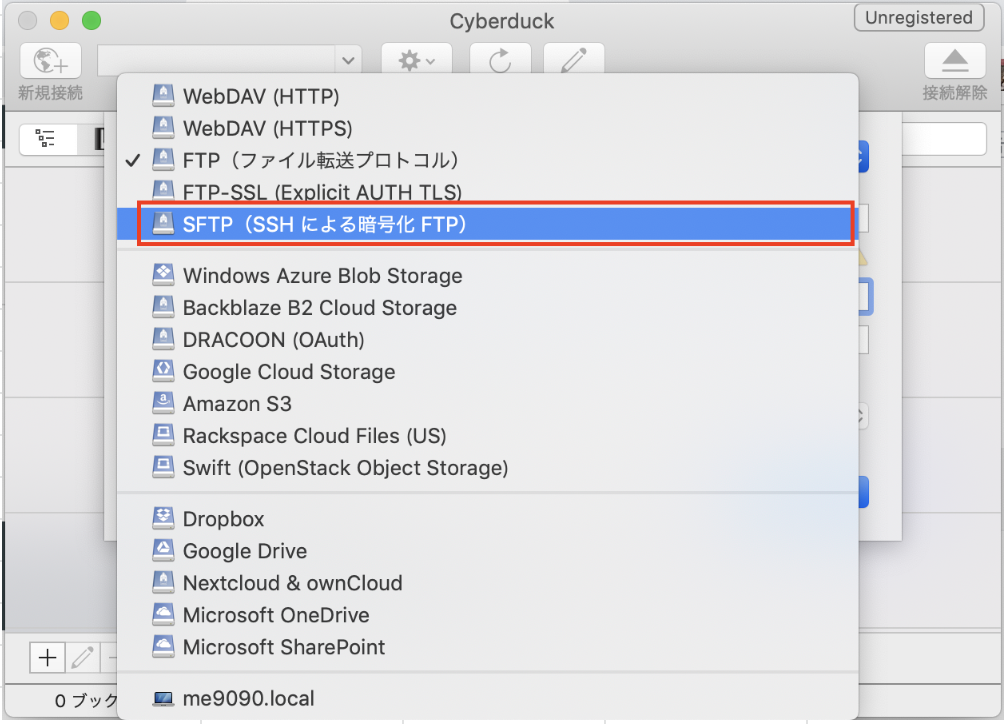Expand the quick connect dropdown arrow
Image resolution: width=1004 pixels, height=724 pixels.
click(x=348, y=61)
